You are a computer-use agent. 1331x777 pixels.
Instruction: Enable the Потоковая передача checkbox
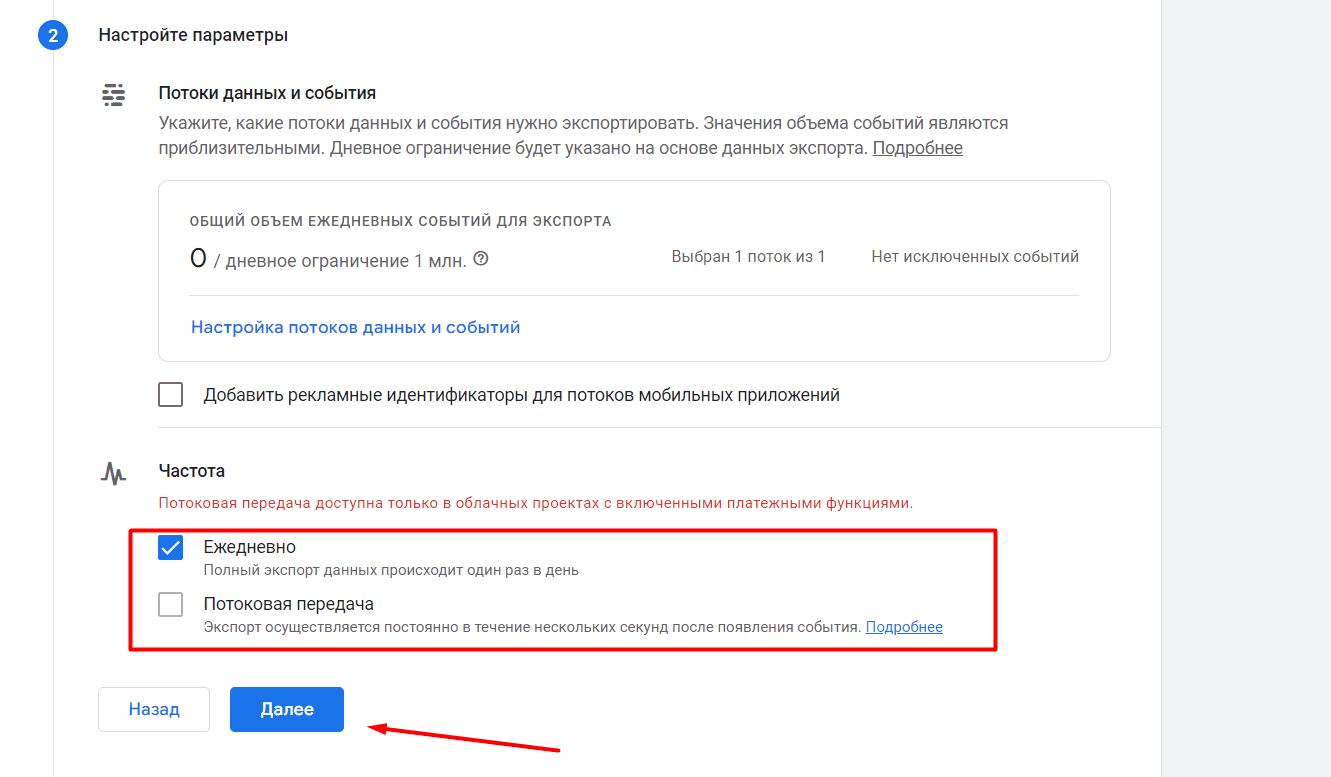[171, 604]
